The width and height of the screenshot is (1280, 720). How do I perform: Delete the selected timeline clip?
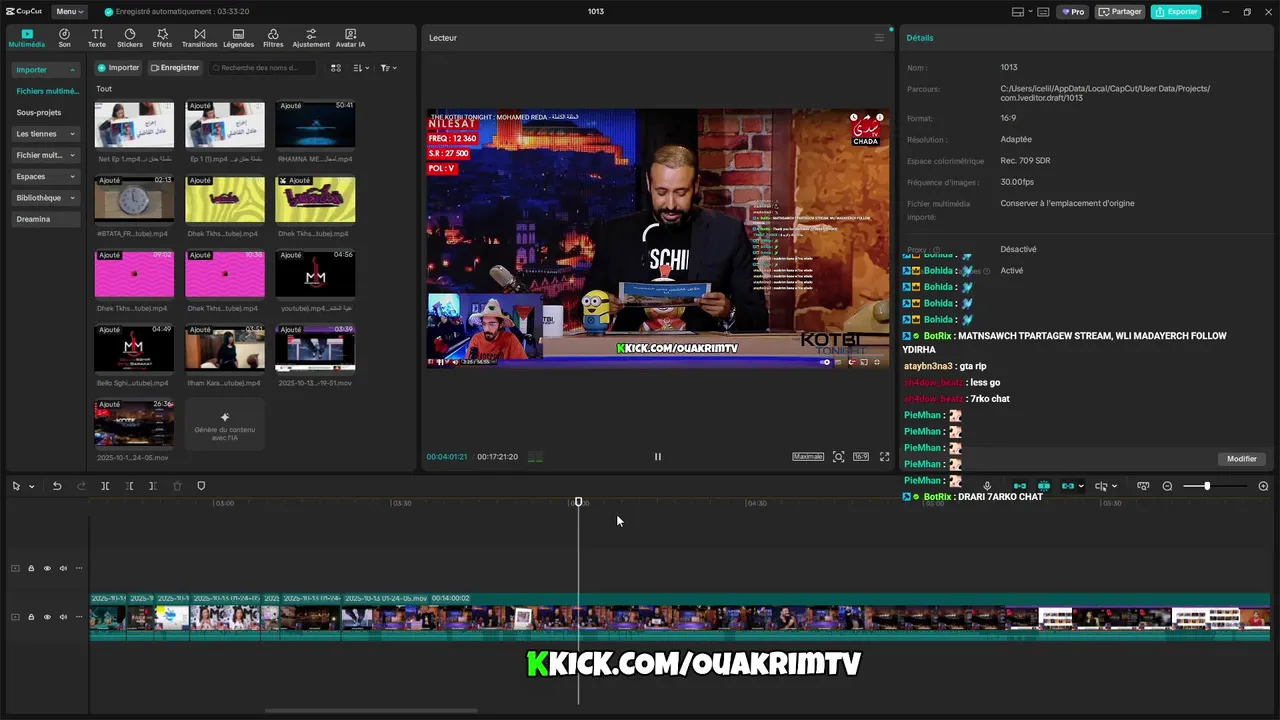177,486
